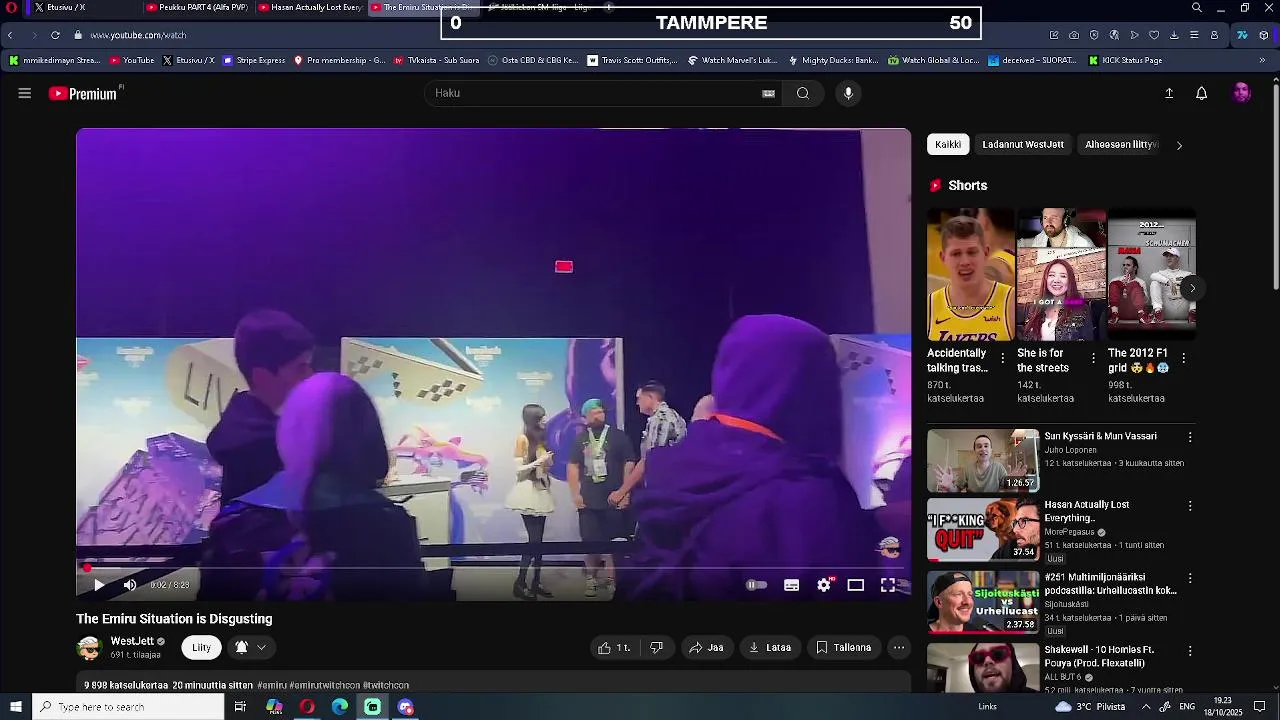Open Shakewell - 10 Homies recommended video
The height and width of the screenshot is (720, 1280).
click(982, 668)
